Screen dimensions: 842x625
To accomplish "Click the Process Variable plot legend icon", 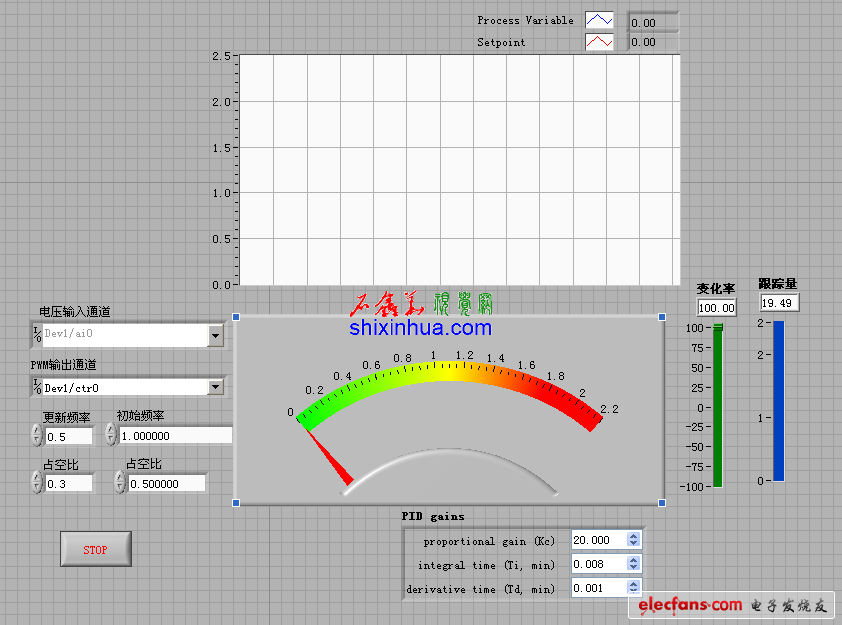I will (x=599, y=21).
